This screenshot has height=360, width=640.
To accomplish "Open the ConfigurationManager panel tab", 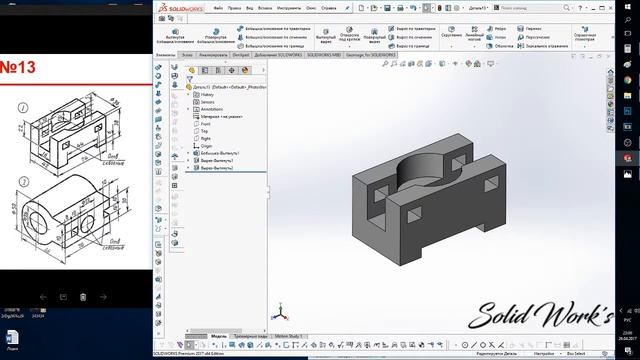I will click(218, 70).
